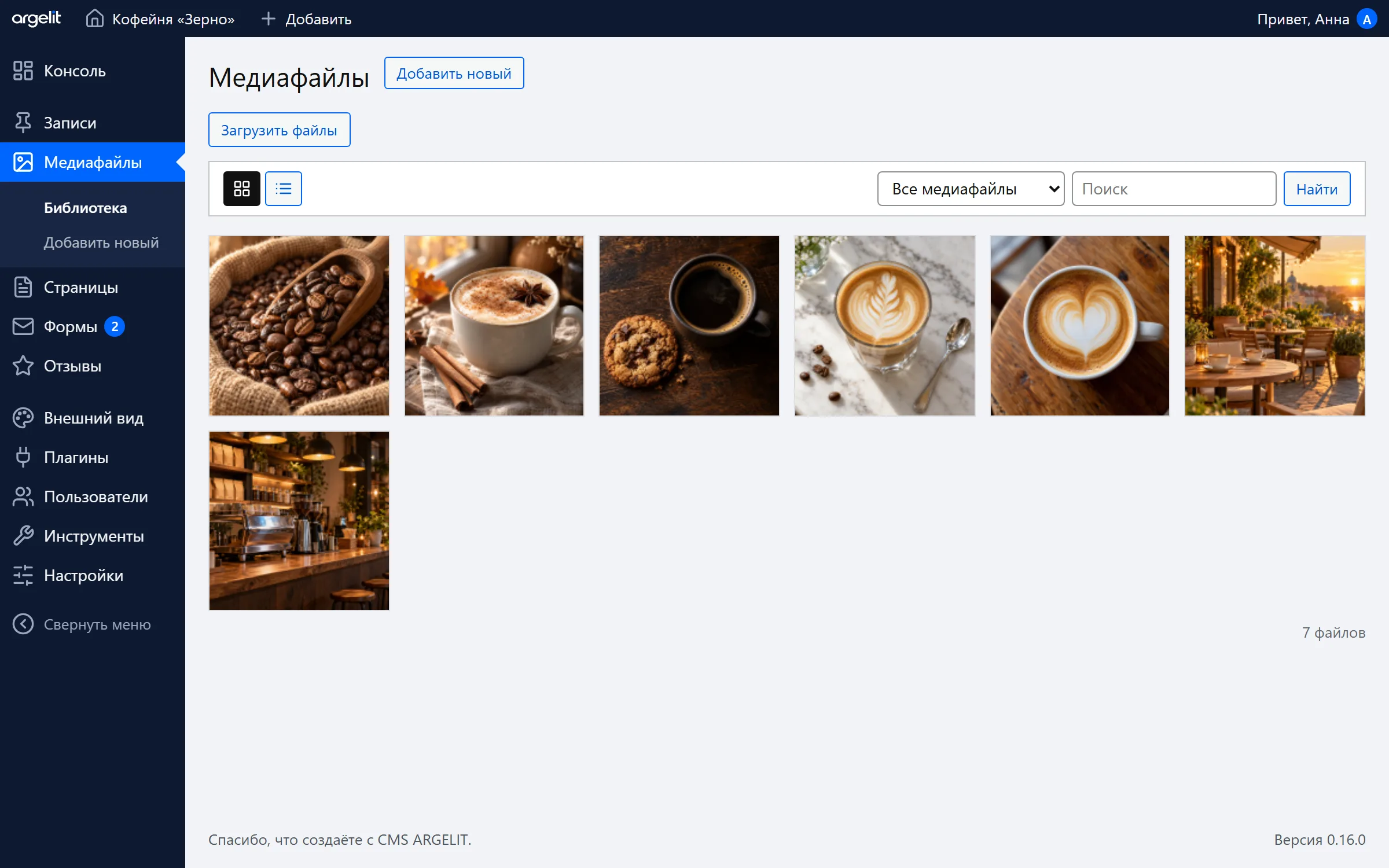The image size is (1389, 868).
Task: Click the «7 файлов» count text
Action: [1333, 632]
